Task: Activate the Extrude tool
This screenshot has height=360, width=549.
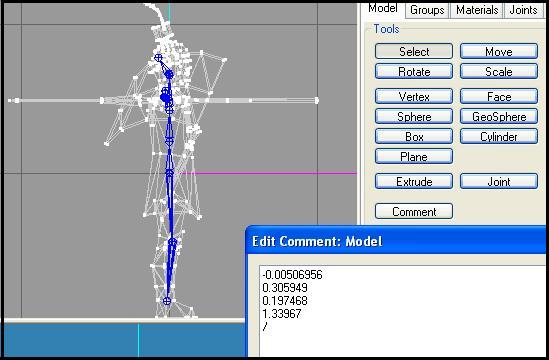Action: 414,181
